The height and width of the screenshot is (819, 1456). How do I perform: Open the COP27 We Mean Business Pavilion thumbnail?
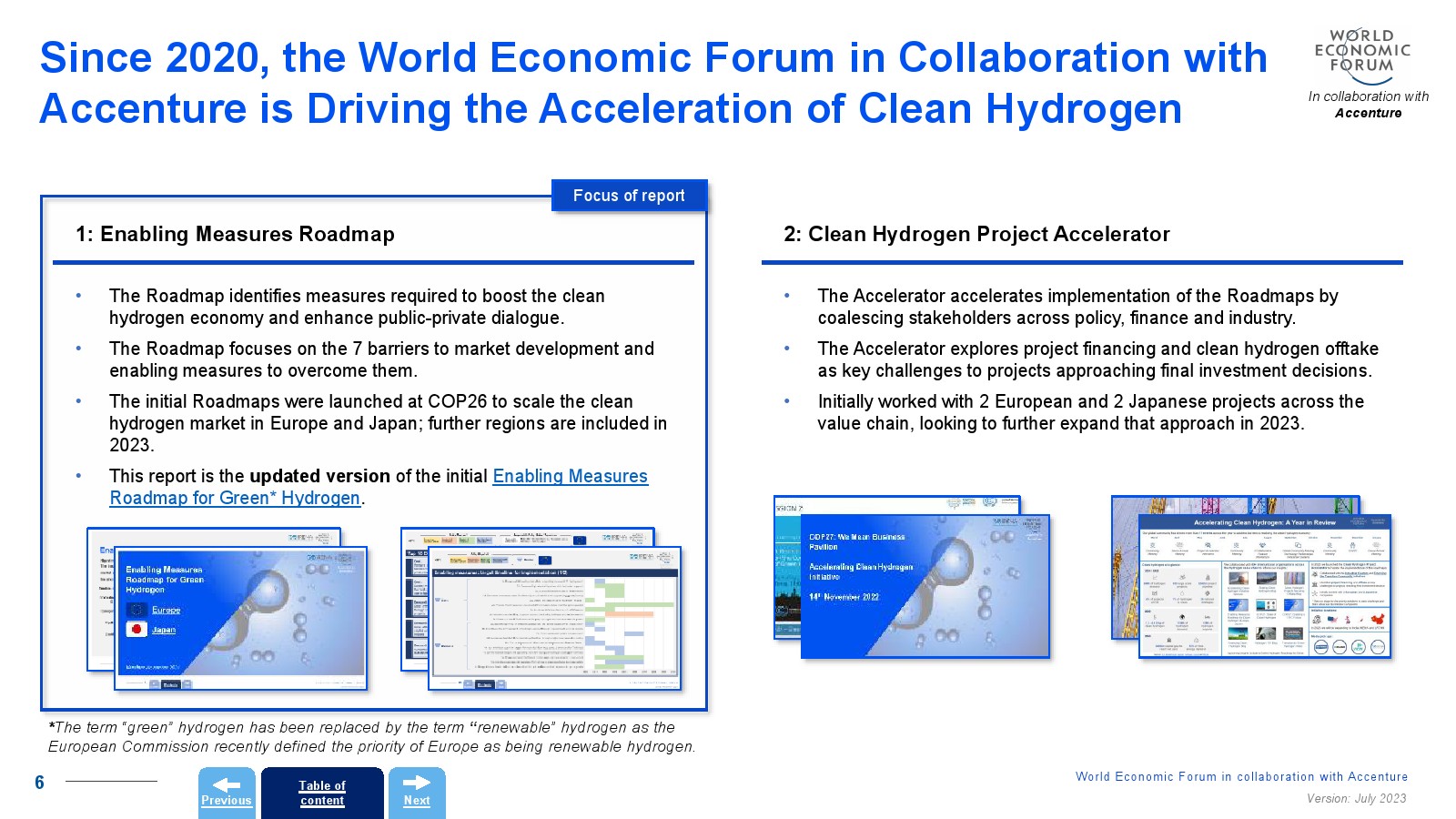point(924,586)
